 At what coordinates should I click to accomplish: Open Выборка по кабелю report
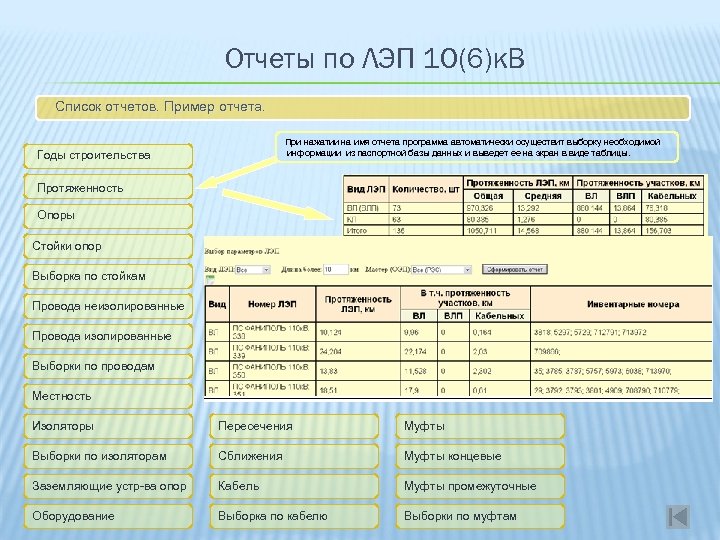pos(294,516)
